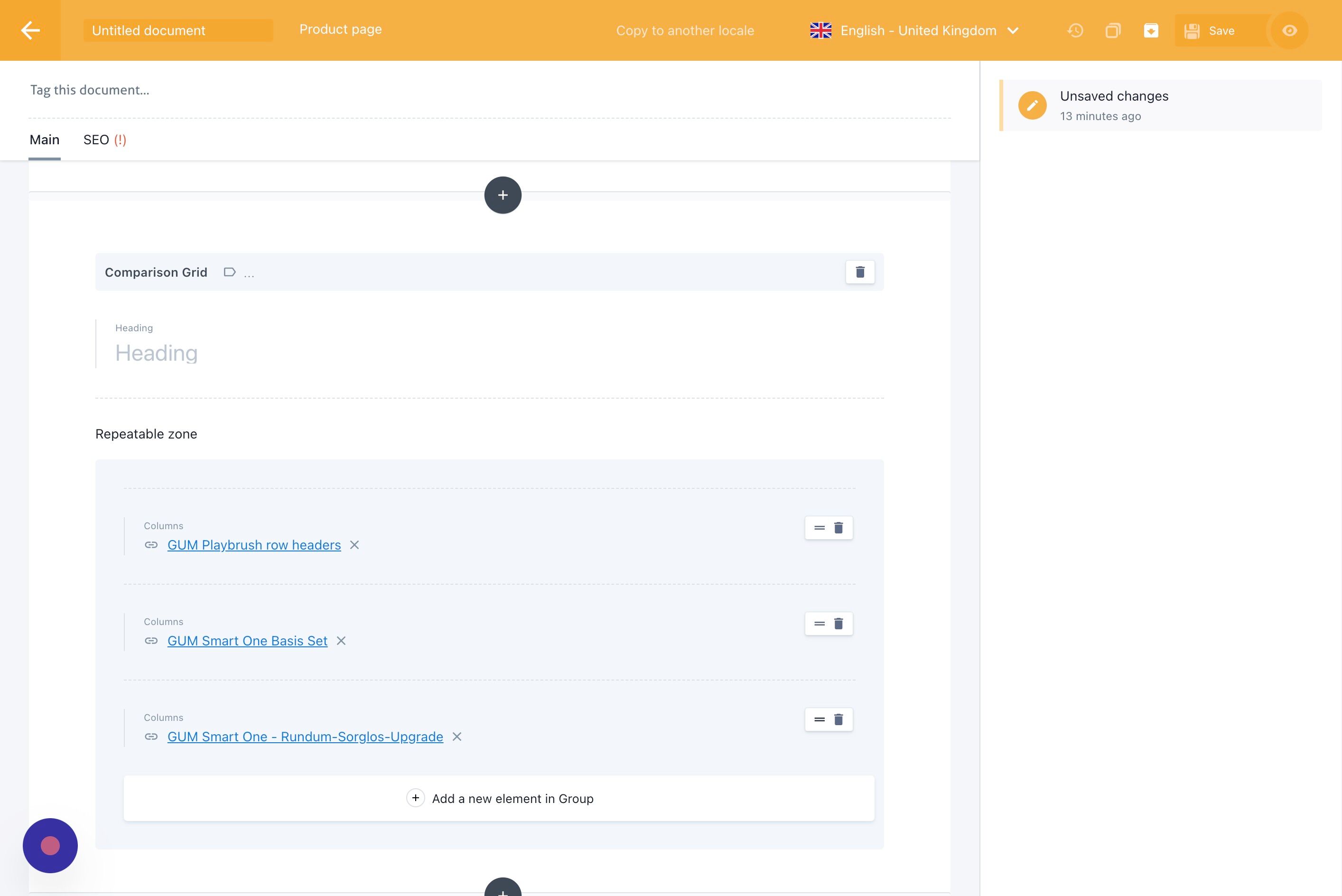Click the Untitled document title field

point(177,30)
